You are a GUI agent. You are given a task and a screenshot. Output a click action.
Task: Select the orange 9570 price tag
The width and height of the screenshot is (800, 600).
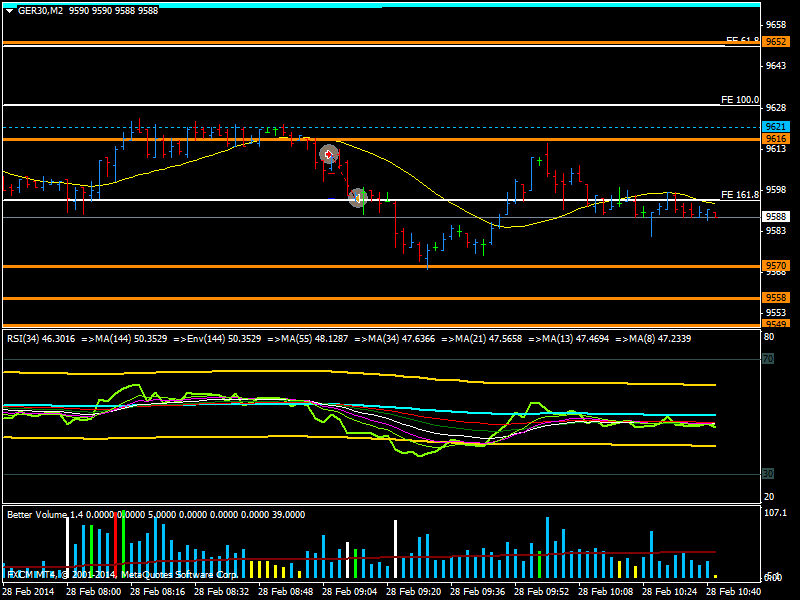[x=775, y=266]
